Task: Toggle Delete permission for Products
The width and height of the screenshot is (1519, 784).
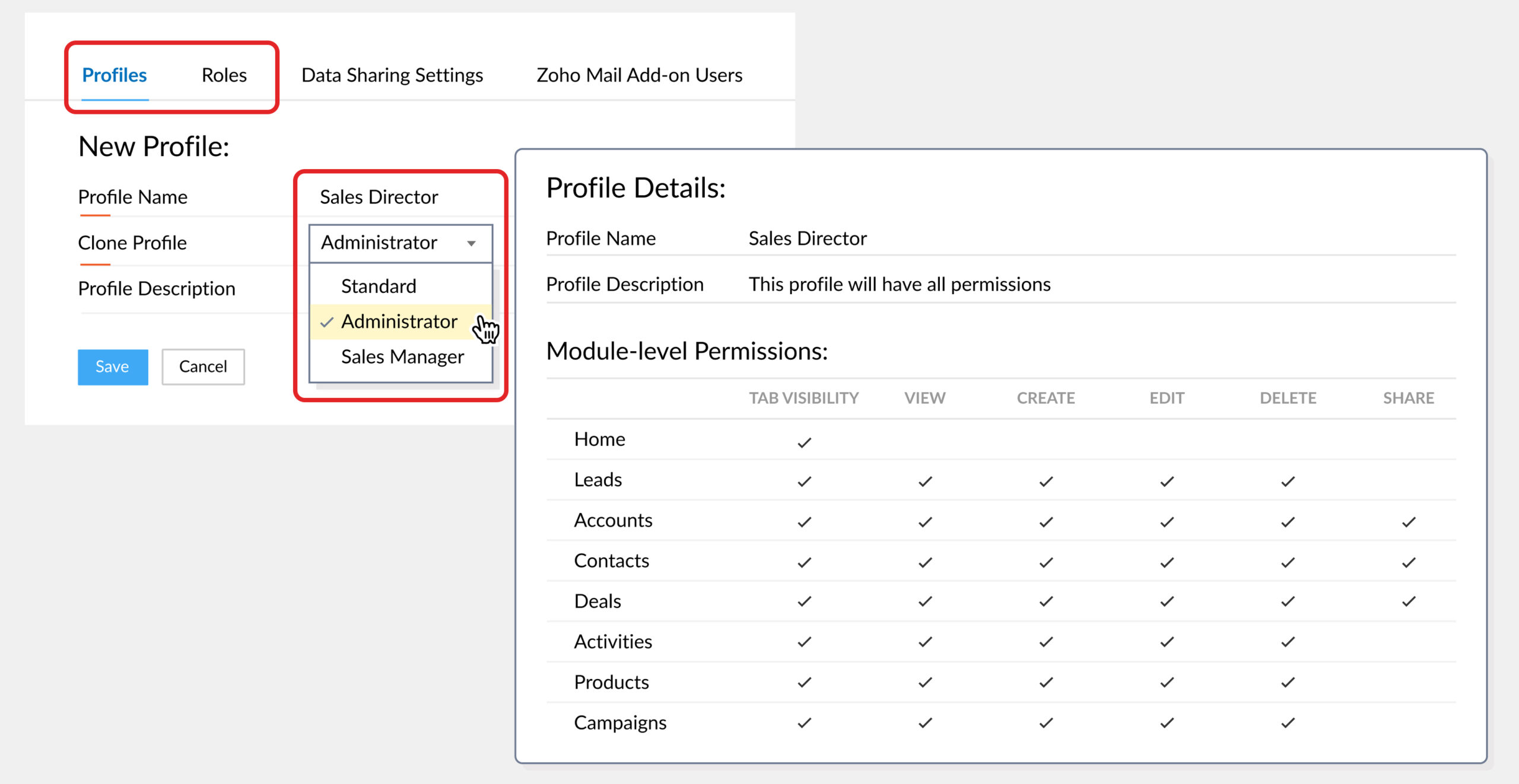Action: coord(1288,681)
